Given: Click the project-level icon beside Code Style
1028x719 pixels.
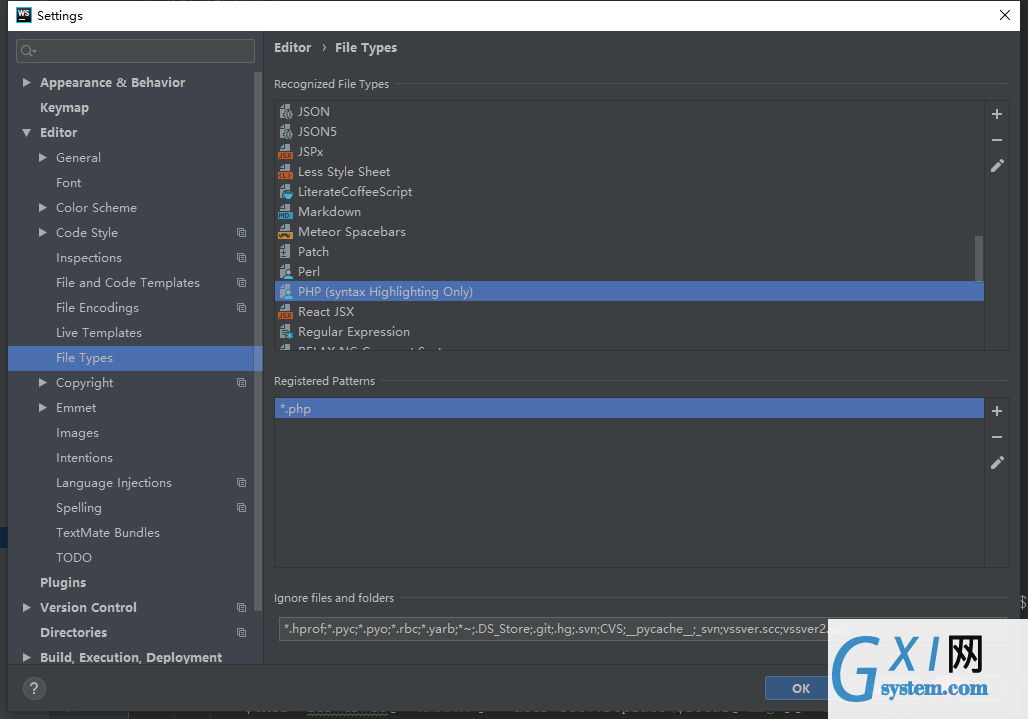Looking at the screenshot, I should tap(241, 233).
